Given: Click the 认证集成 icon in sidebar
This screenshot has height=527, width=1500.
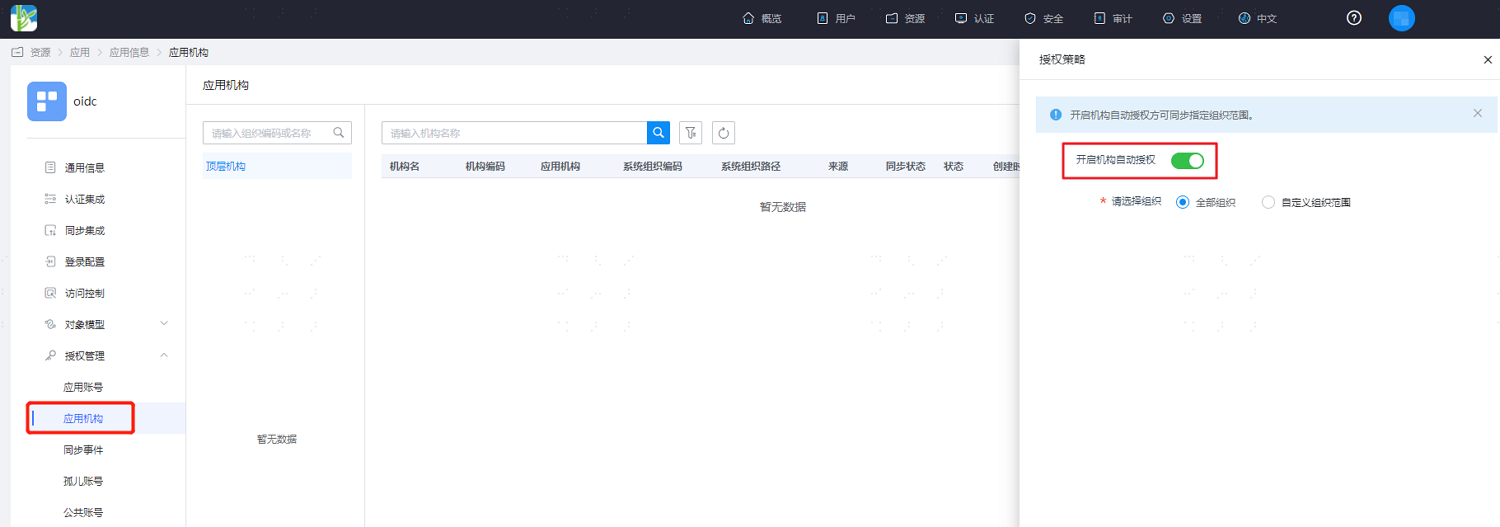Looking at the screenshot, I should click(x=50, y=199).
